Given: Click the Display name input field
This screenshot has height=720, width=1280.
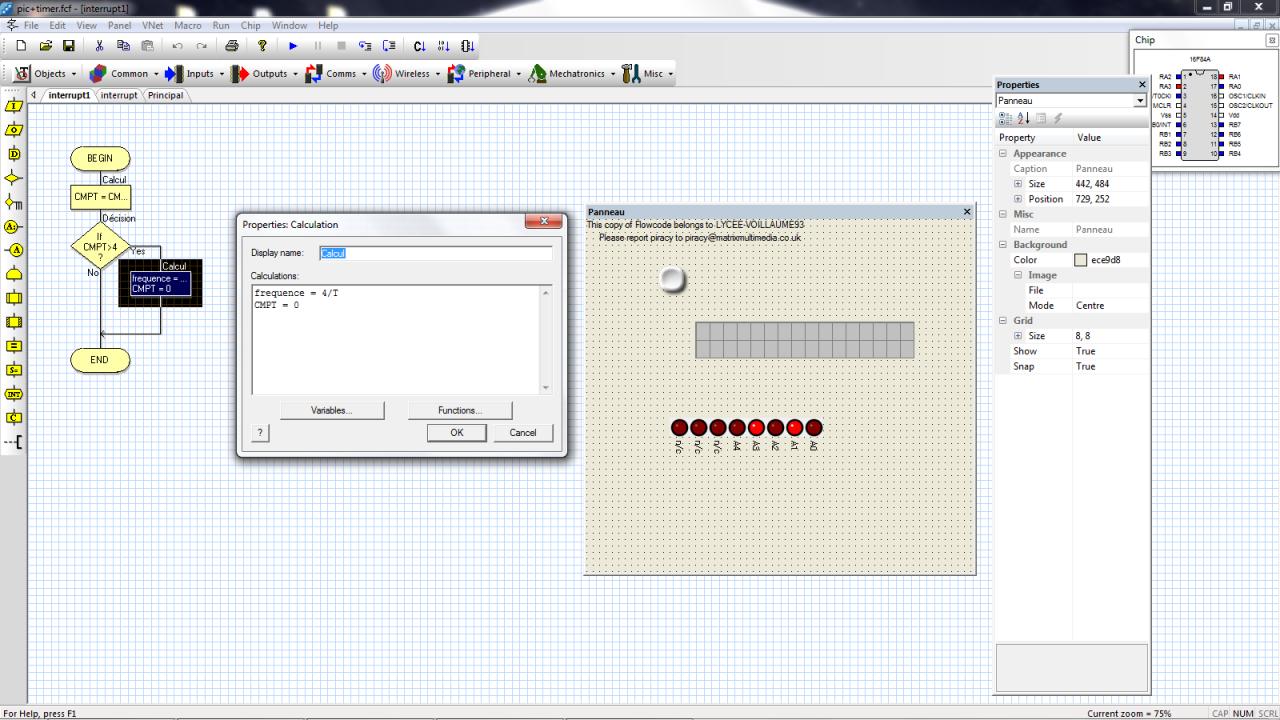Looking at the screenshot, I should coord(435,253).
